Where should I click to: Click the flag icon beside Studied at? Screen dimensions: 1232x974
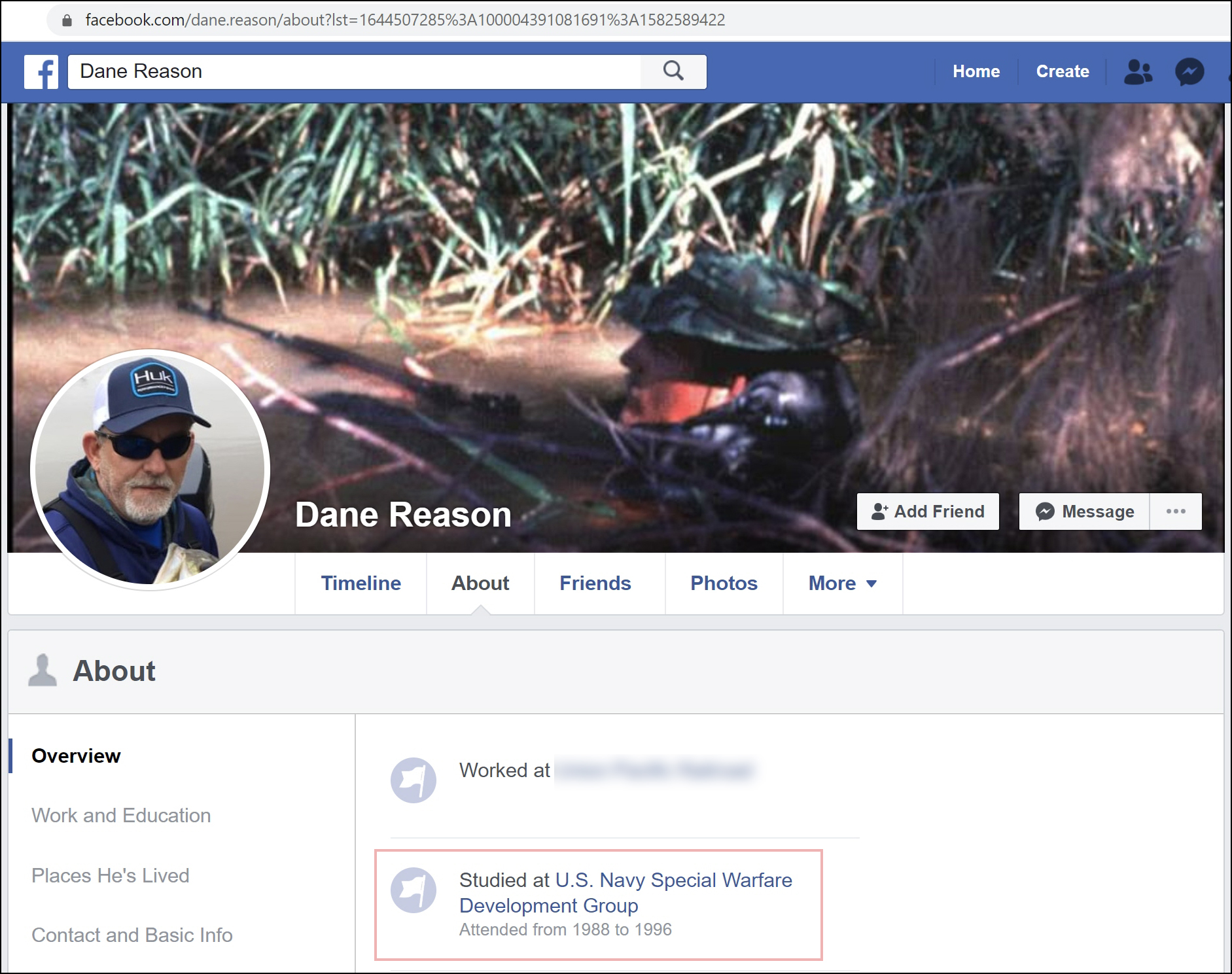point(414,890)
